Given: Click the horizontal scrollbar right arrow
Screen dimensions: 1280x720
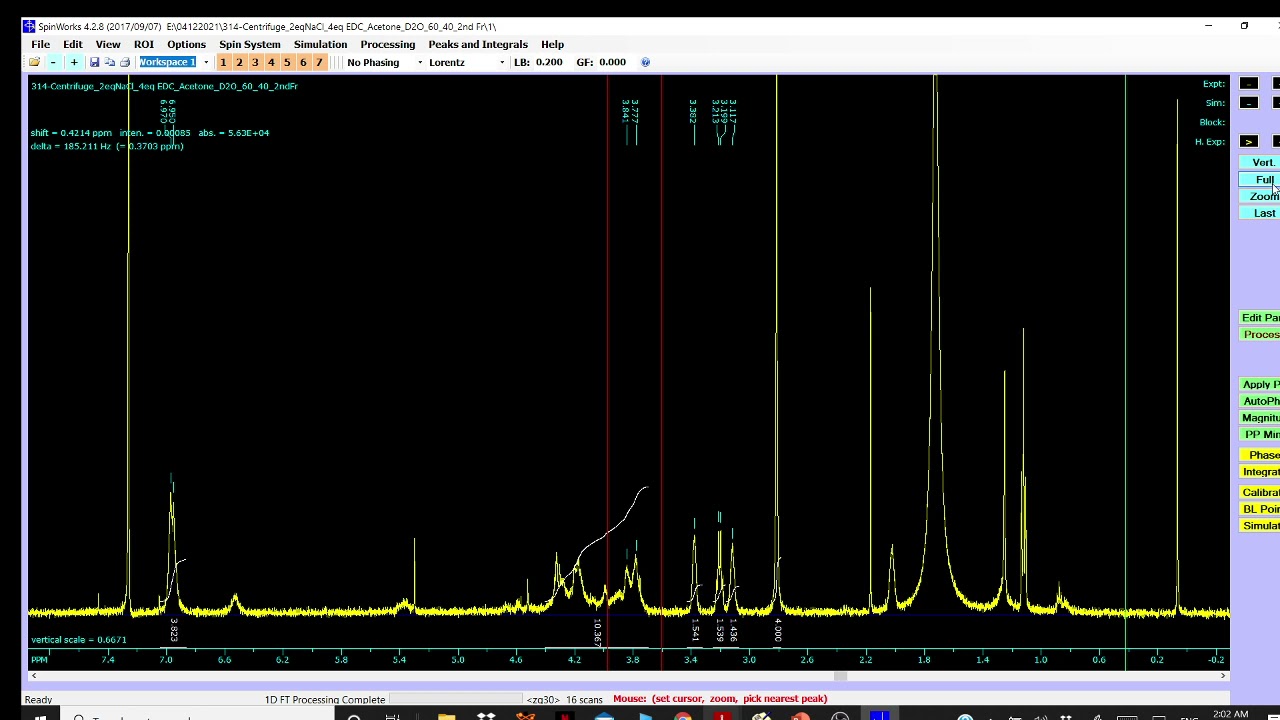Looking at the screenshot, I should point(1223,676).
